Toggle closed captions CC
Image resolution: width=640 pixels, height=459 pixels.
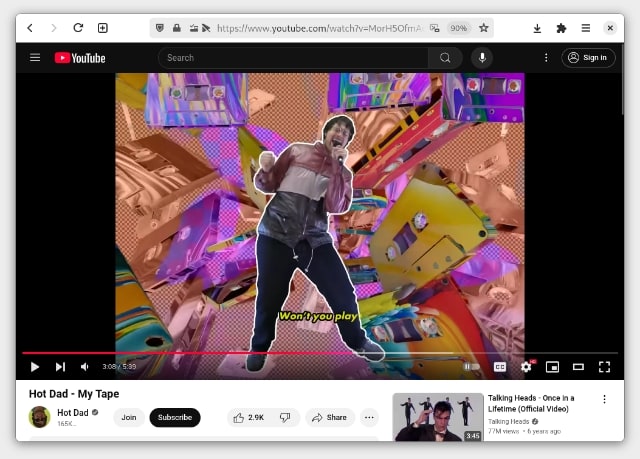(x=500, y=367)
